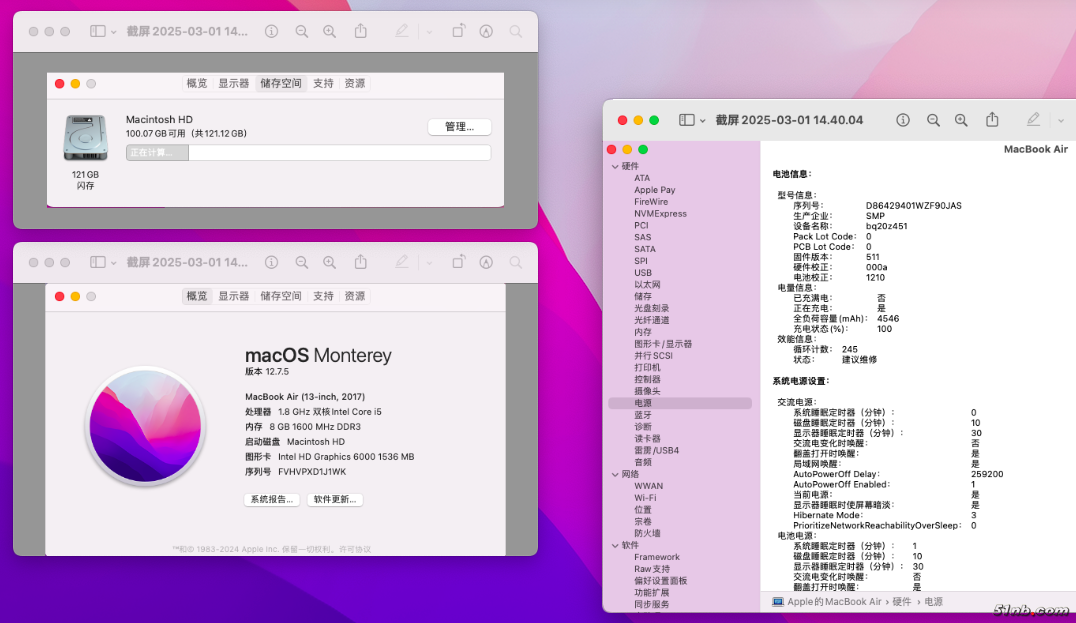The height and width of the screenshot is (623, 1076).
Task: Collapse the 硬件 section in the sidebar tree
Action: coord(615,166)
